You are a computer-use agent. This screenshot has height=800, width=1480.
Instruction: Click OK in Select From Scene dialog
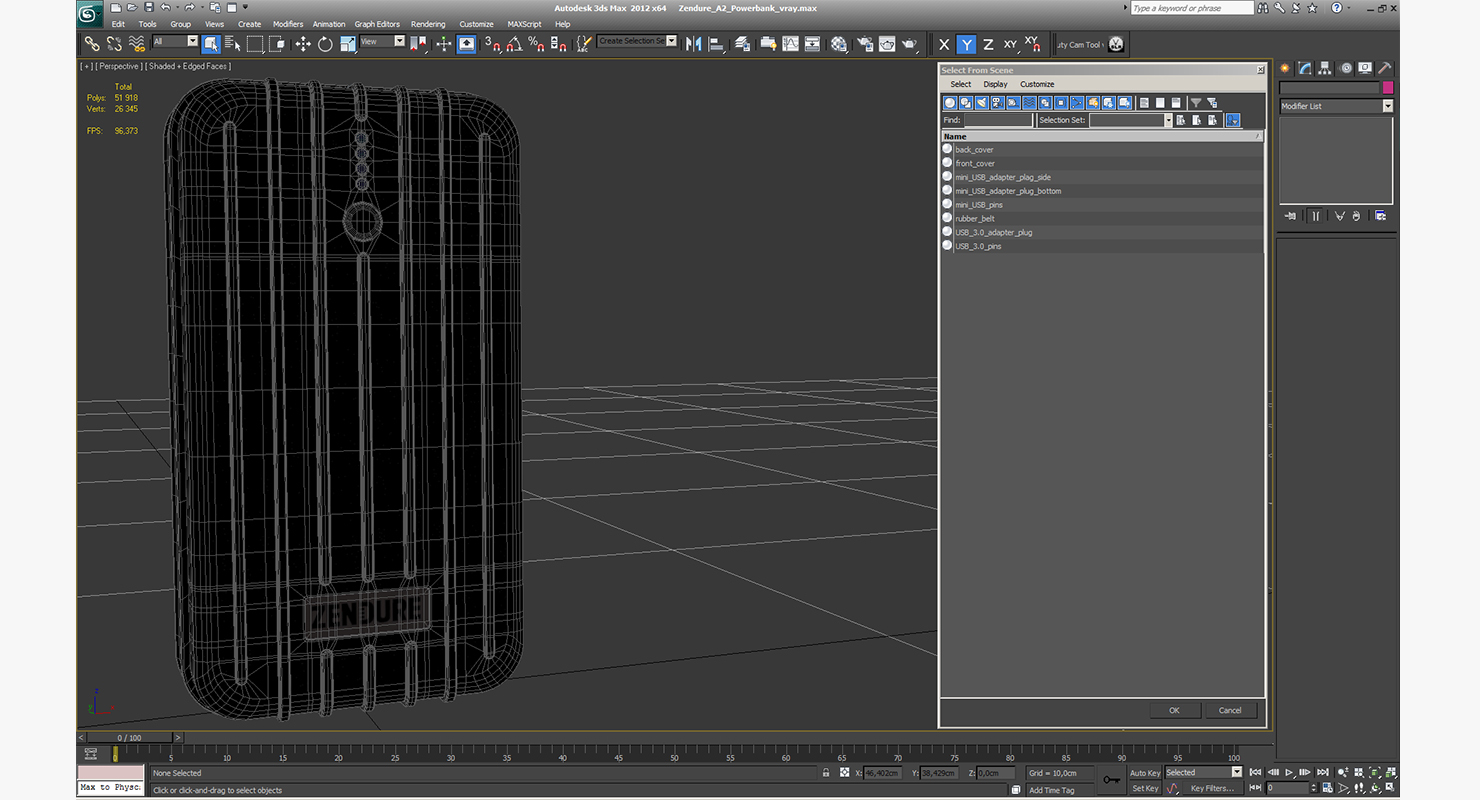[x=1174, y=710]
